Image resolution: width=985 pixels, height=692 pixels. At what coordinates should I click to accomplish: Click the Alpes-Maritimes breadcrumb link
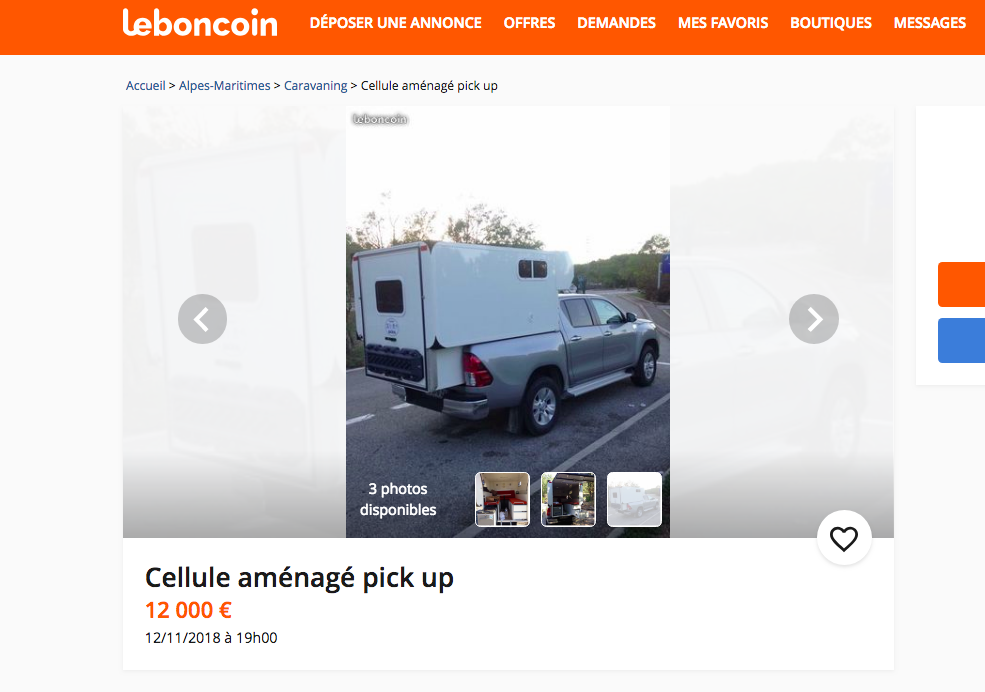tap(224, 85)
